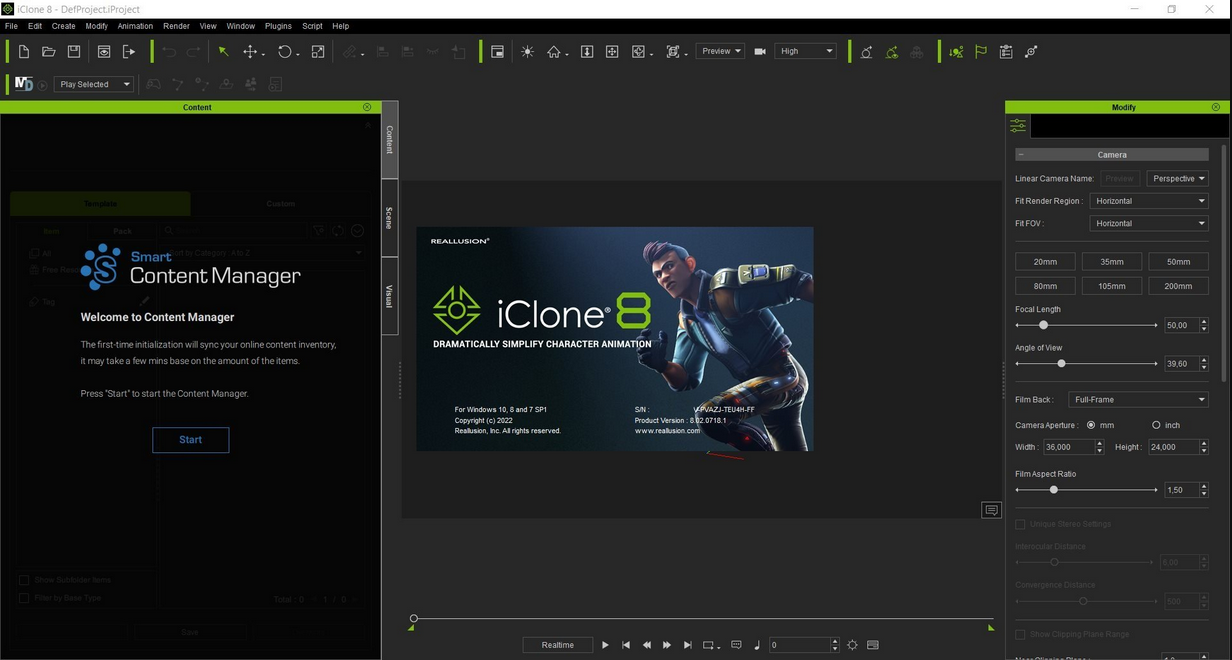
Task: Open the Plugins menu
Action: [278, 26]
